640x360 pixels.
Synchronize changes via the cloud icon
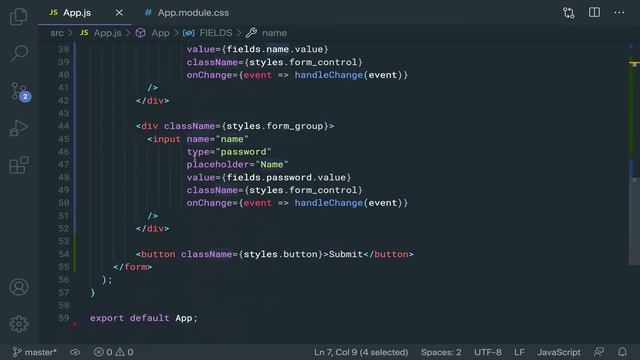(75, 352)
